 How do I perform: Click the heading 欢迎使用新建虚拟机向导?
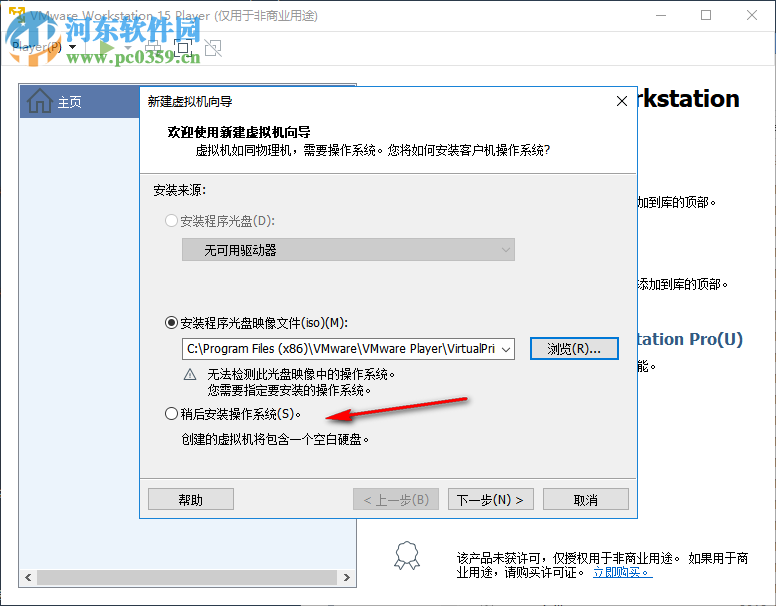point(239,132)
